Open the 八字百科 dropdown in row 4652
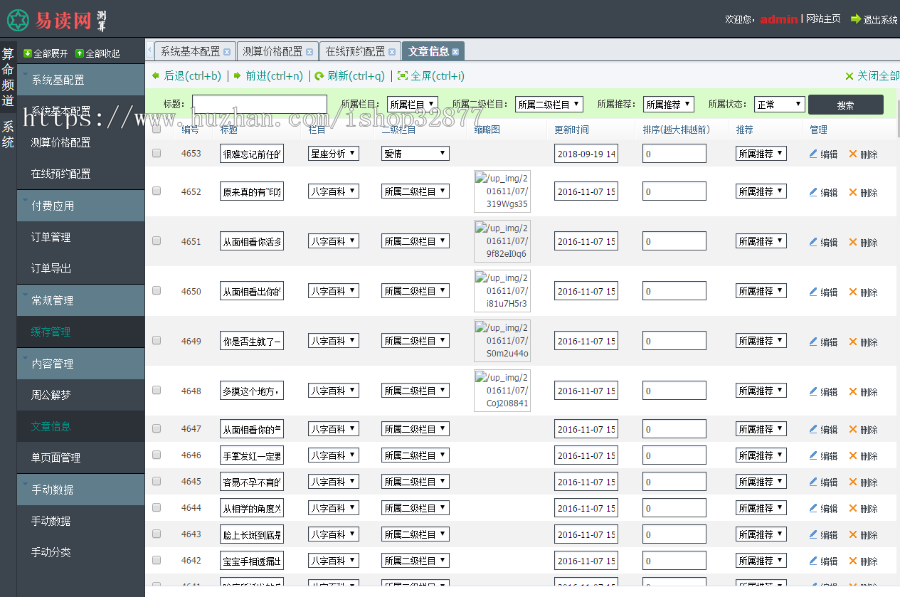 click(333, 191)
